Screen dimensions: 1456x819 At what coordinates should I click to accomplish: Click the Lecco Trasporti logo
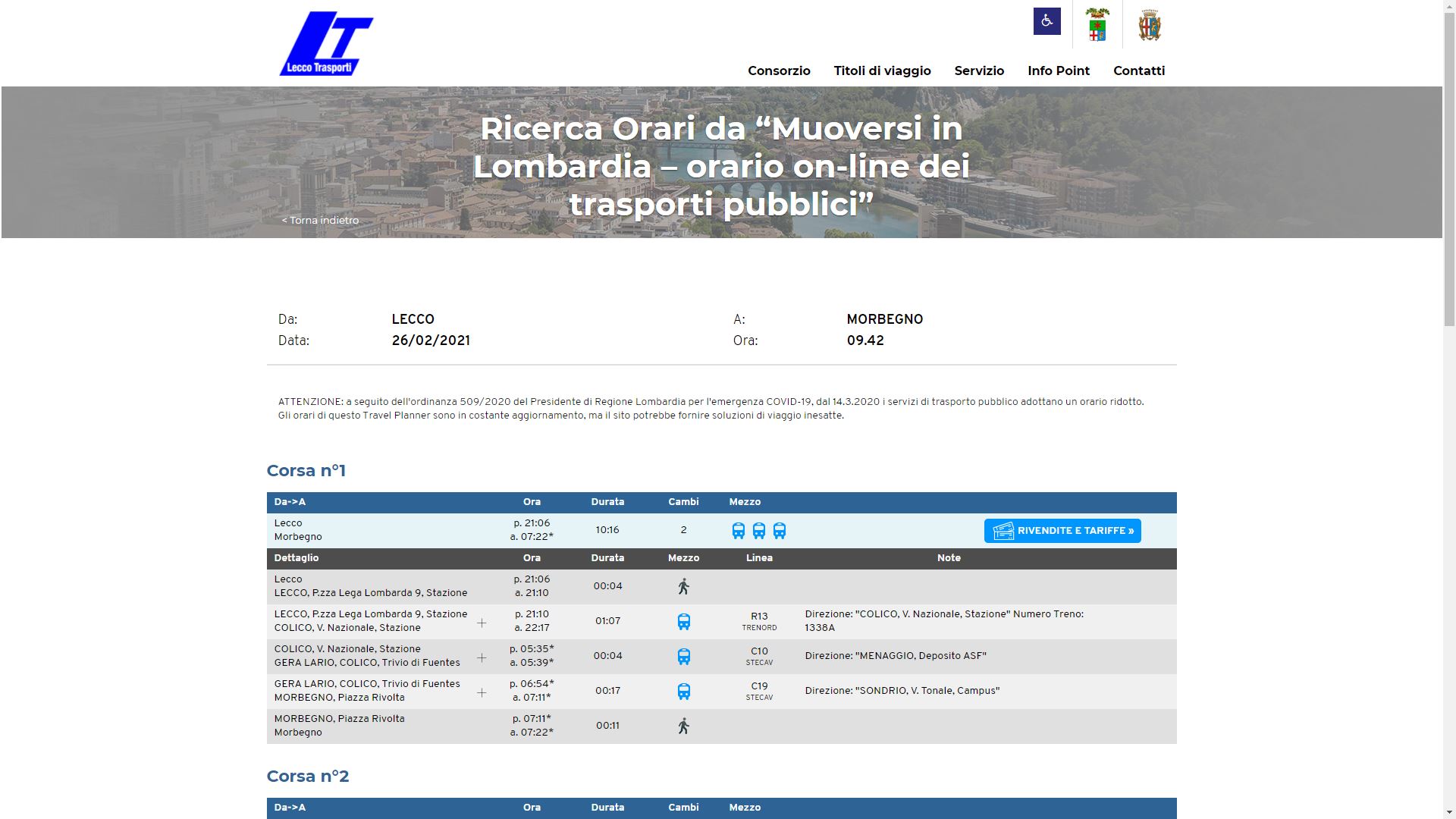pyautogui.click(x=326, y=43)
